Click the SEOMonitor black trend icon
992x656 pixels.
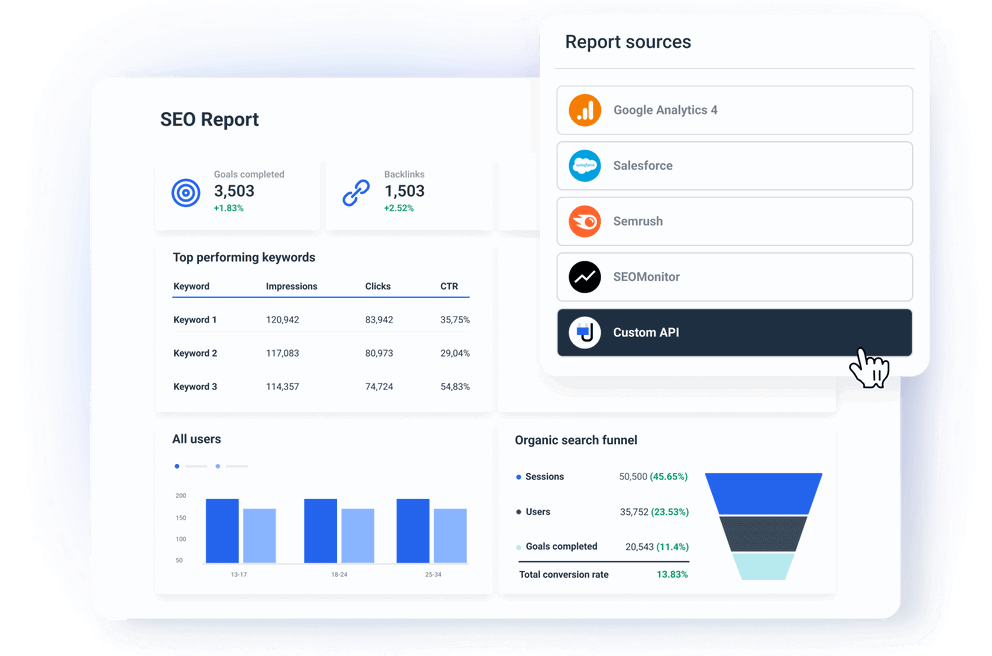click(x=585, y=277)
